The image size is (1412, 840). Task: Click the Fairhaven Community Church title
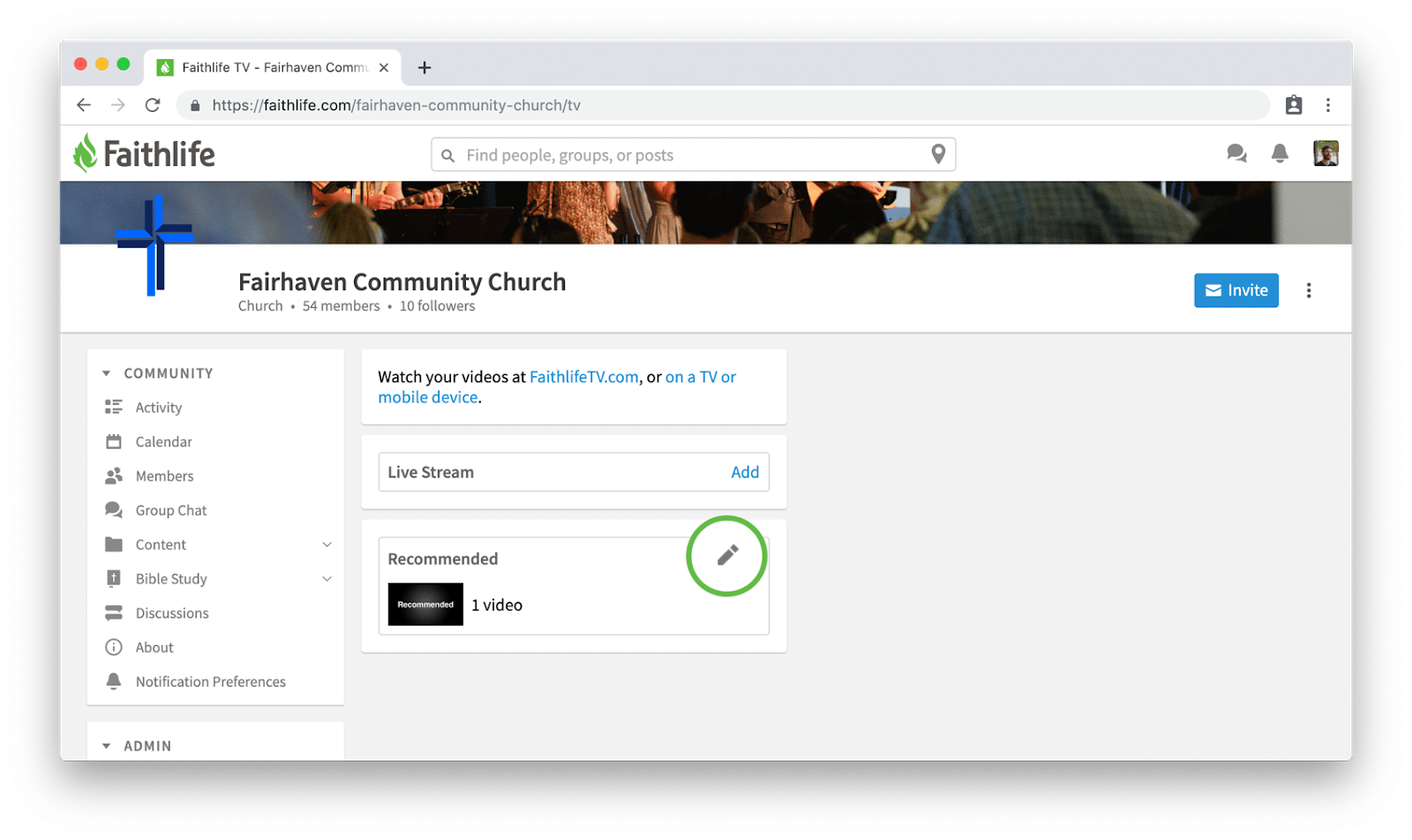point(402,281)
